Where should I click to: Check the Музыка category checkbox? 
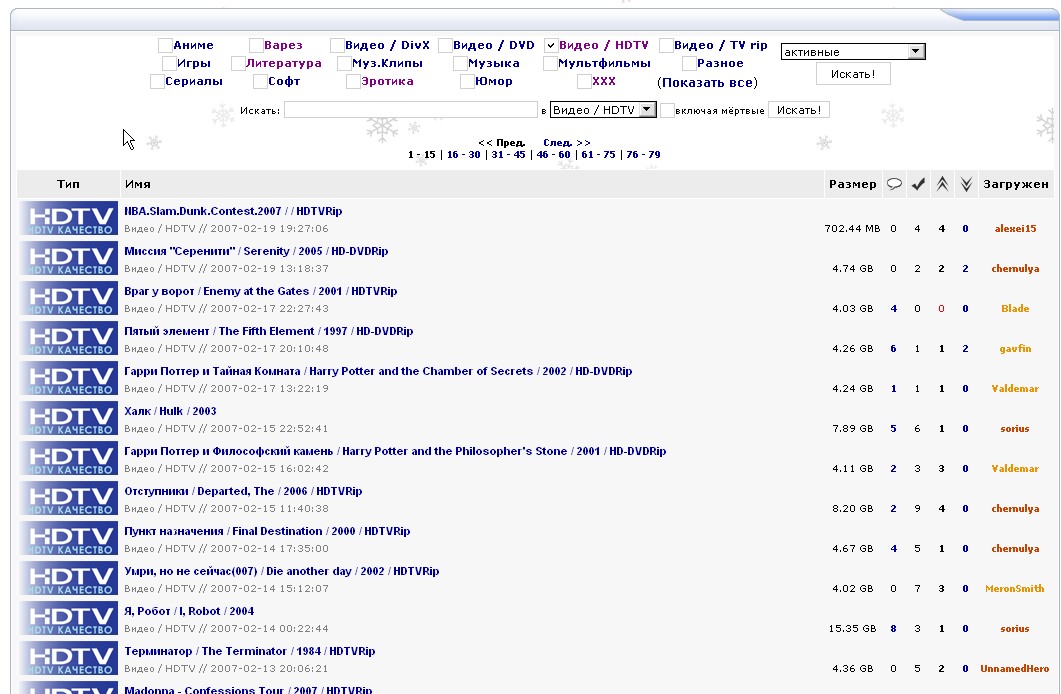(460, 64)
